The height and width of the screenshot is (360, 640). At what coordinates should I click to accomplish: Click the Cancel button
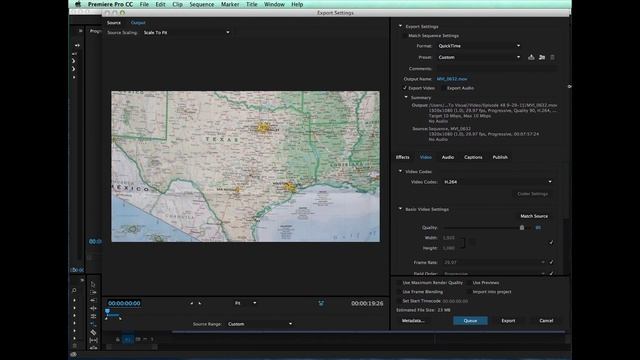(x=546, y=321)
